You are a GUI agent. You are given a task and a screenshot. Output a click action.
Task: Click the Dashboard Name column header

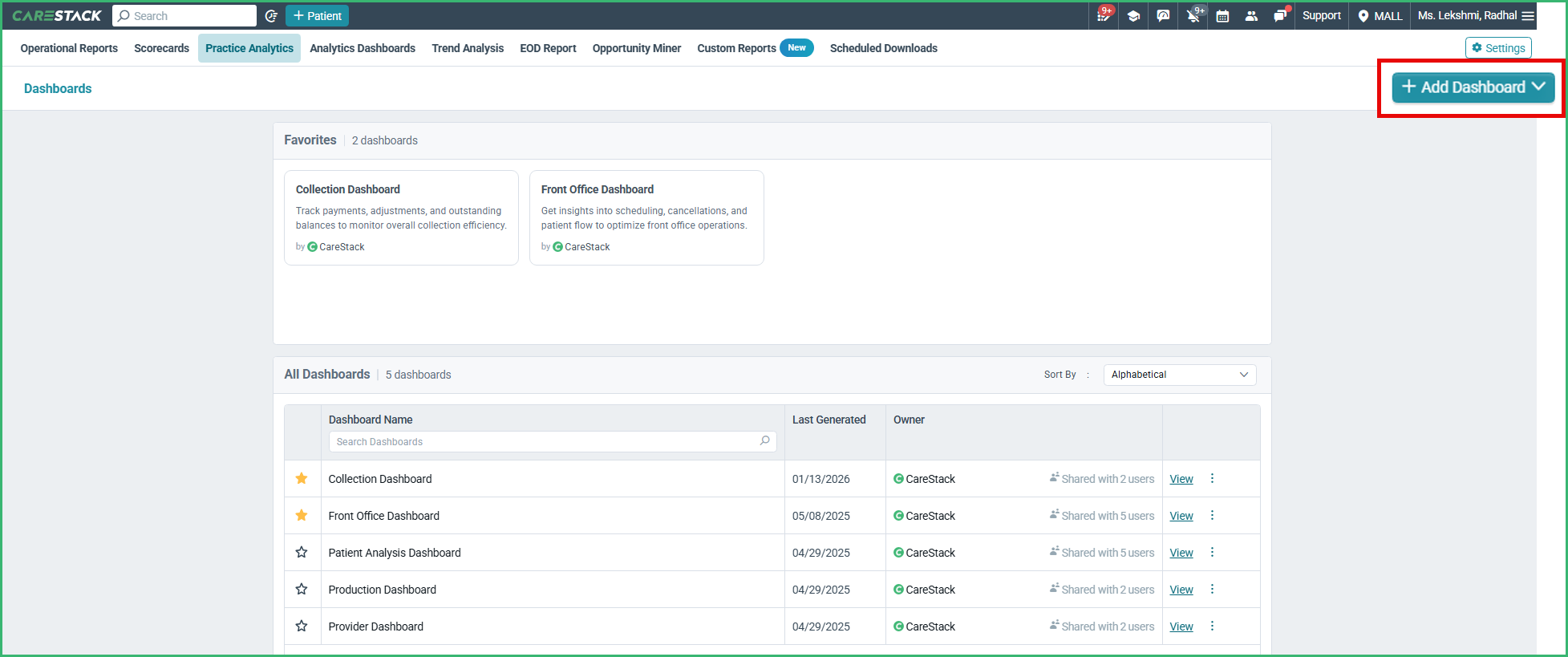371,420
